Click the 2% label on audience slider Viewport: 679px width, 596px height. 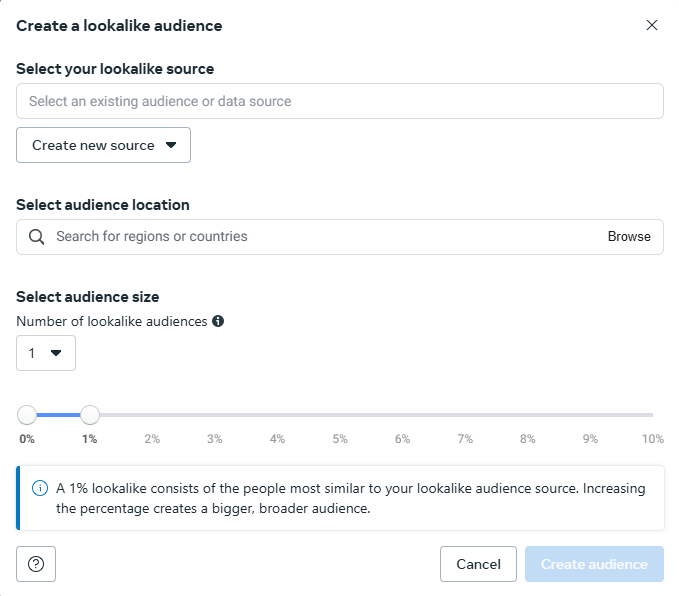tap(152, 439)
